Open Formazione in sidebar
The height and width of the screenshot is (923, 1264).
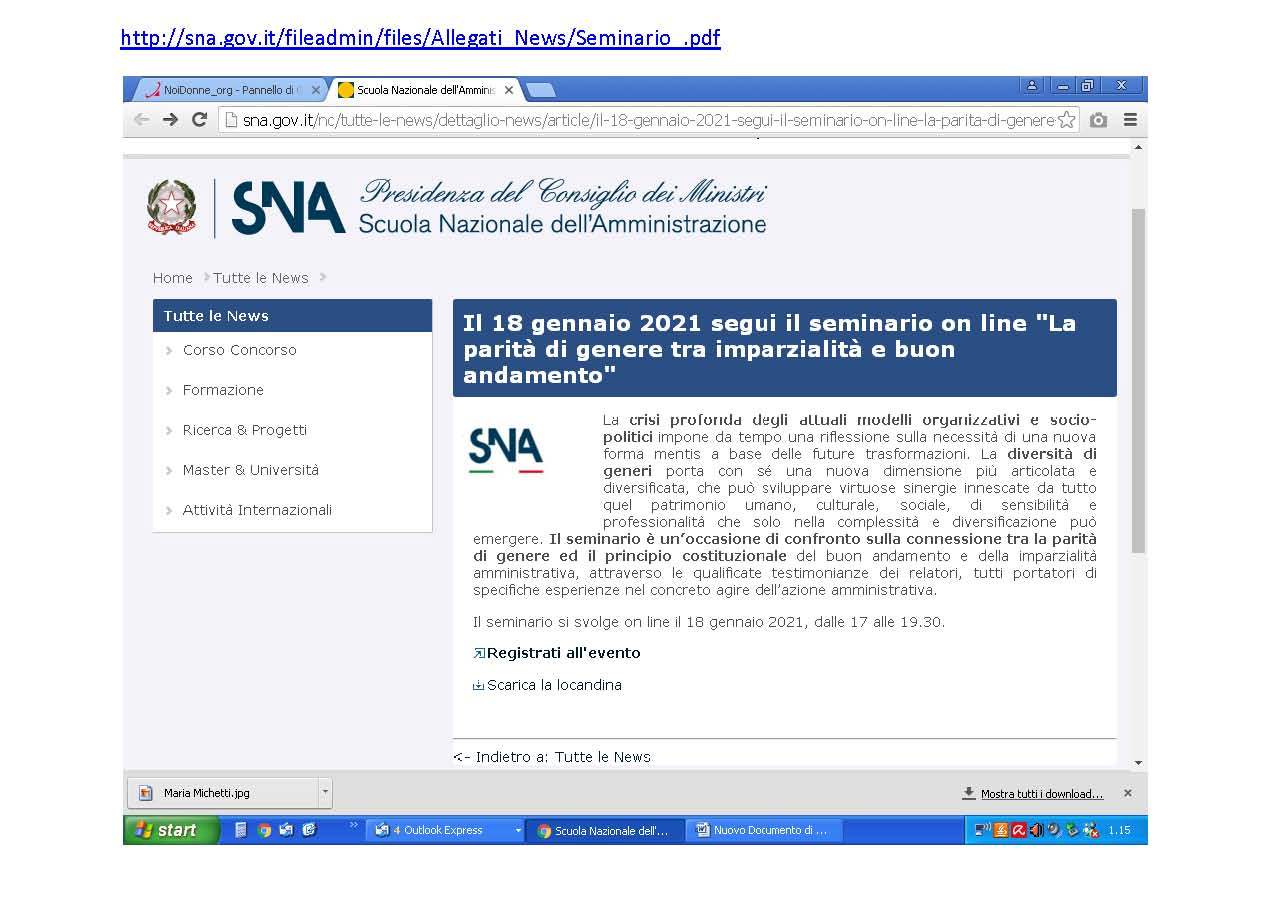point(223,390)
